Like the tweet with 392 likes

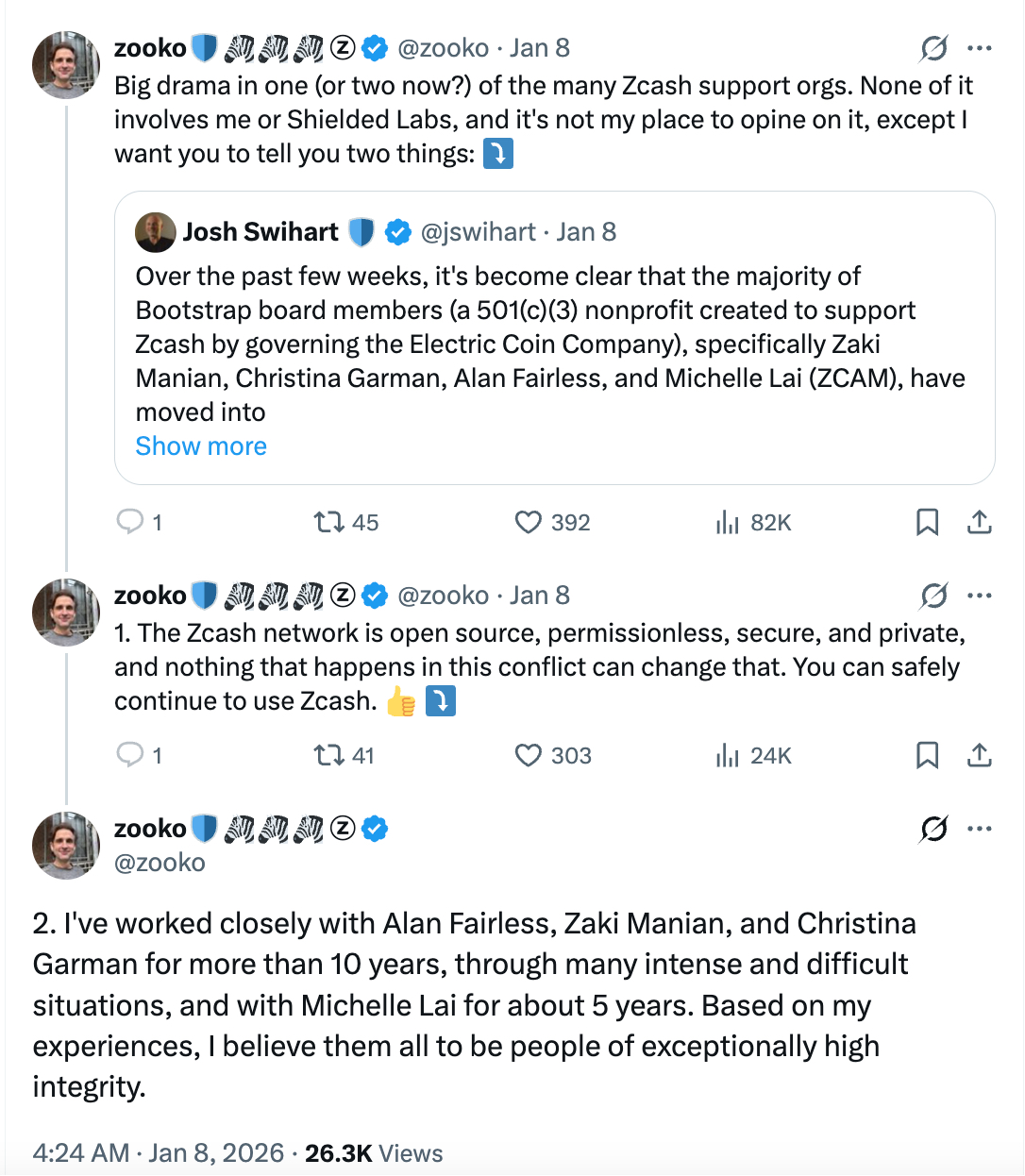pyautogui.click(x=528, y=522)
